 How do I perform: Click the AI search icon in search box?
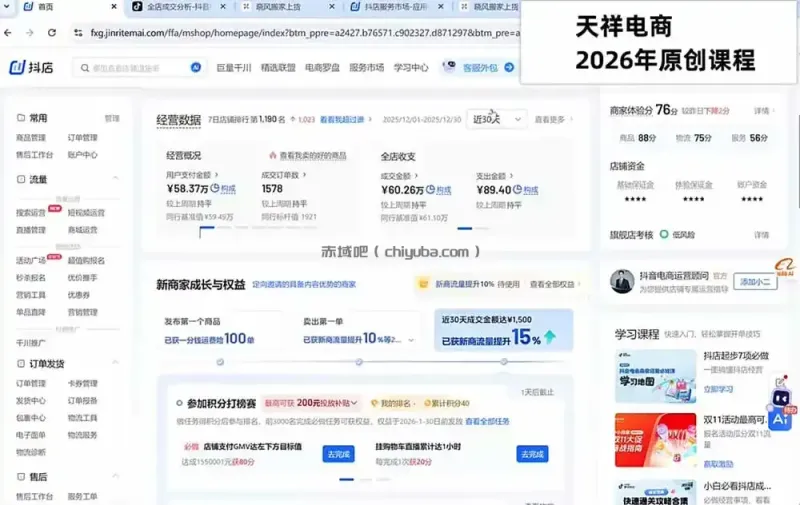click(195, 67)
